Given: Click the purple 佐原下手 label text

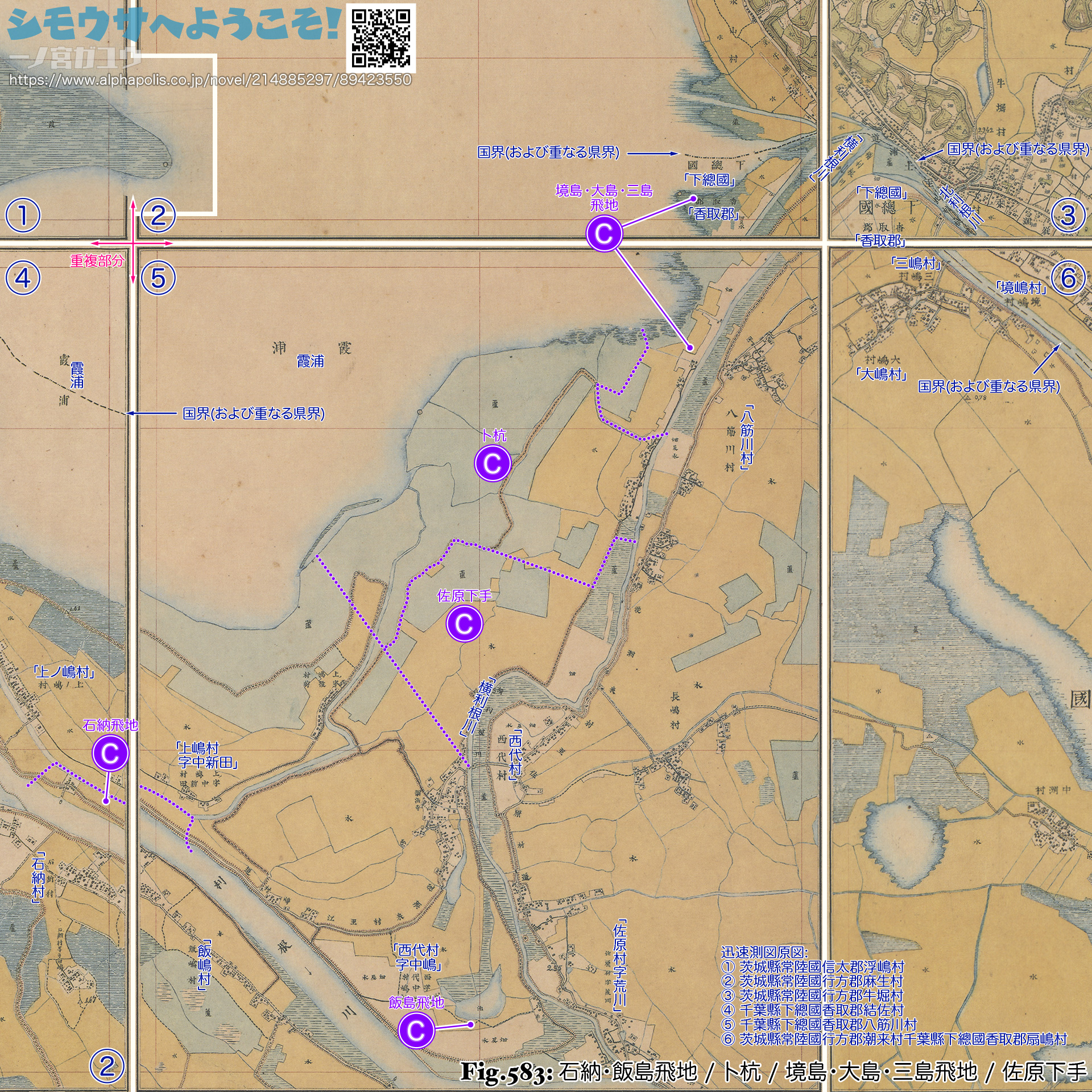Looking at the screenshot, I should [x=465, y=595].
